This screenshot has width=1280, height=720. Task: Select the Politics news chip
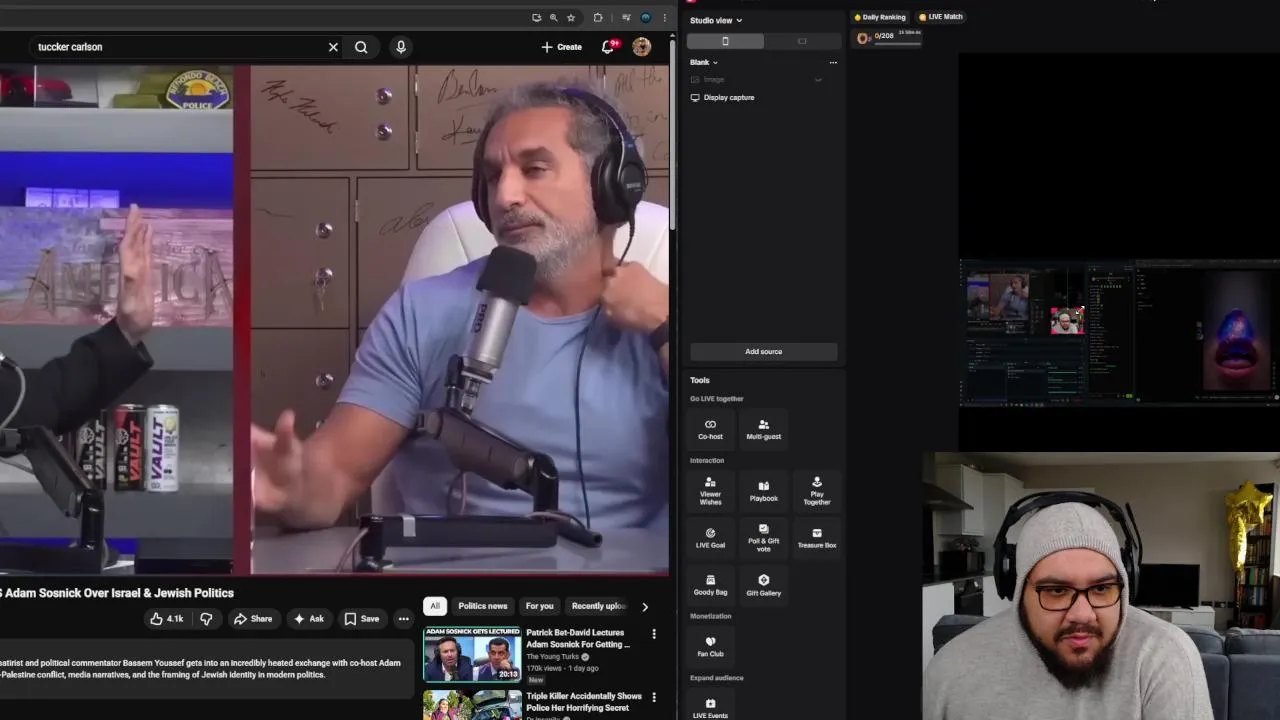click(x=483, y=606)
